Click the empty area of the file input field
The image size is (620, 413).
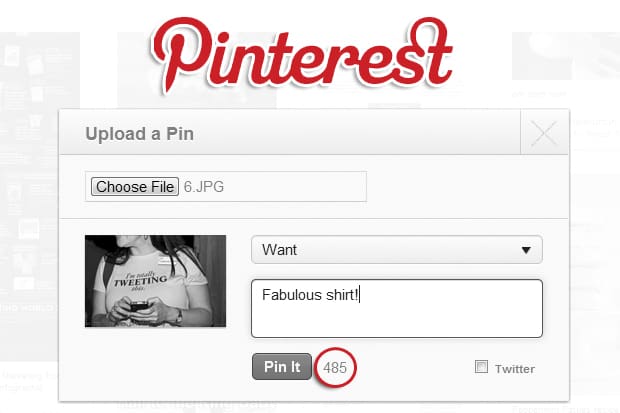300,186
